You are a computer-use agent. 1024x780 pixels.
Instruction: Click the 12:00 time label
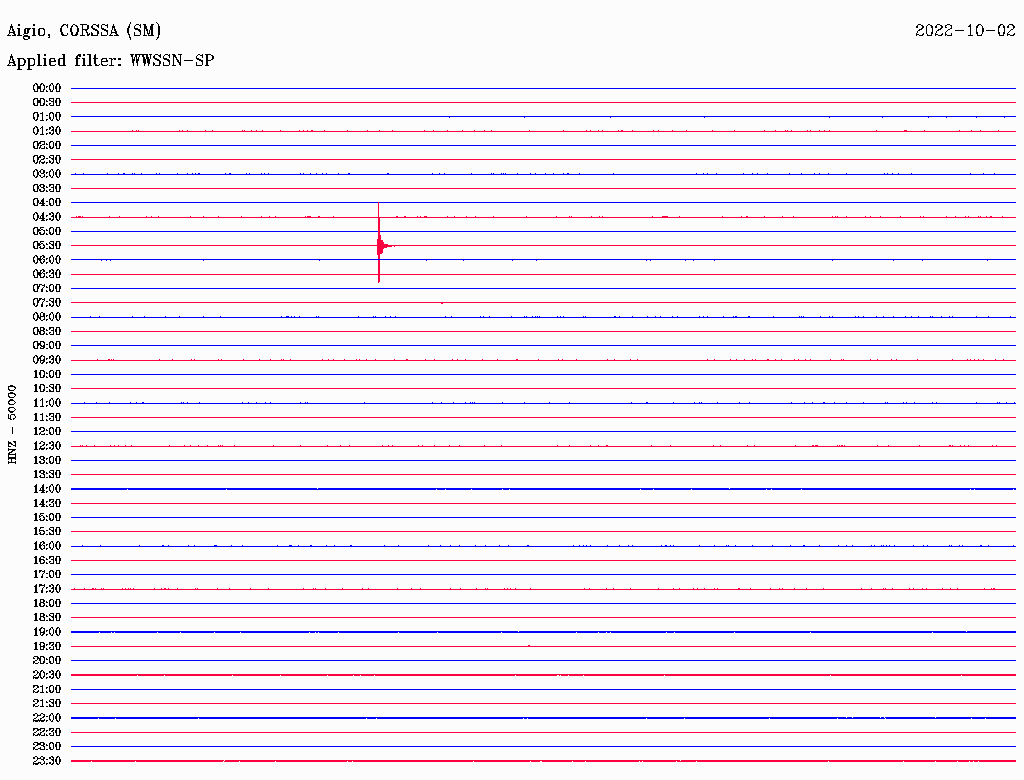coord(47,431)
